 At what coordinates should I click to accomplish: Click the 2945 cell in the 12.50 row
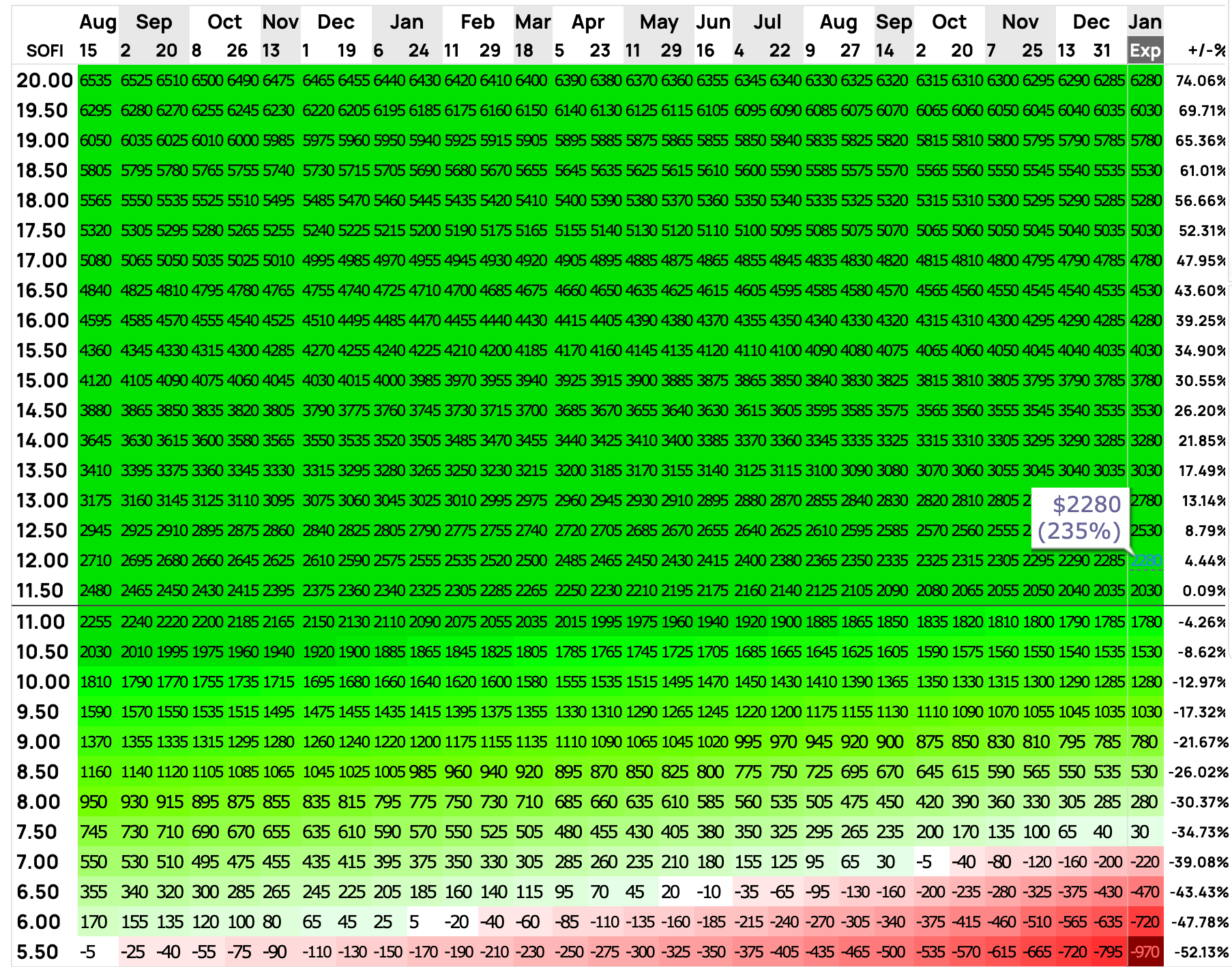click(96, 531)
